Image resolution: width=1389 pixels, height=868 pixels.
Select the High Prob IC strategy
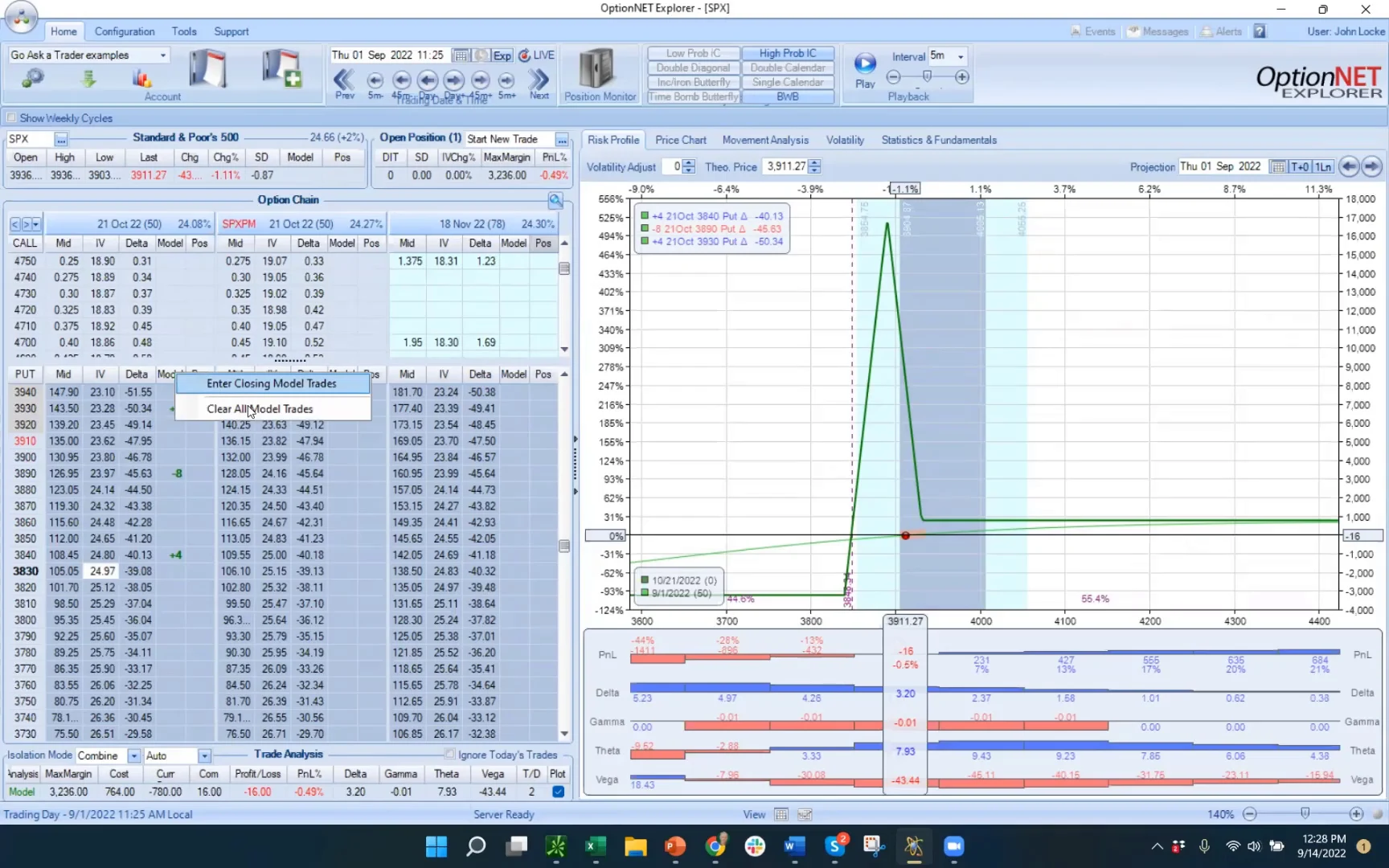[x=788, y=53]
